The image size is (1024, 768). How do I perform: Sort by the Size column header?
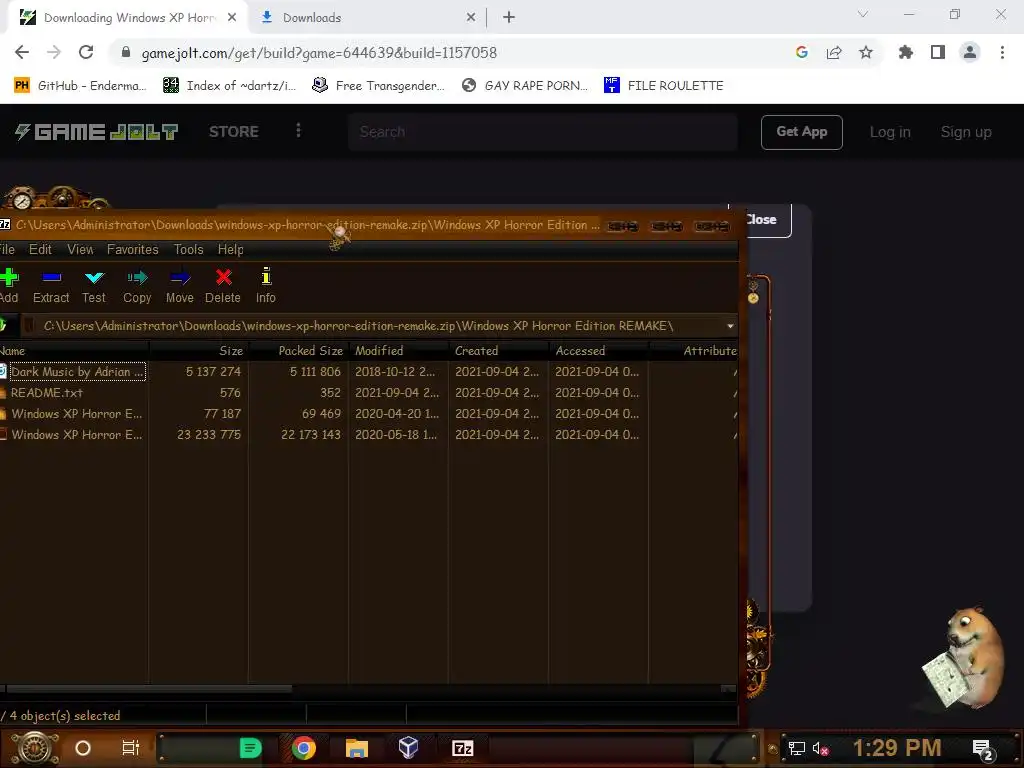(x=199, y=351)
